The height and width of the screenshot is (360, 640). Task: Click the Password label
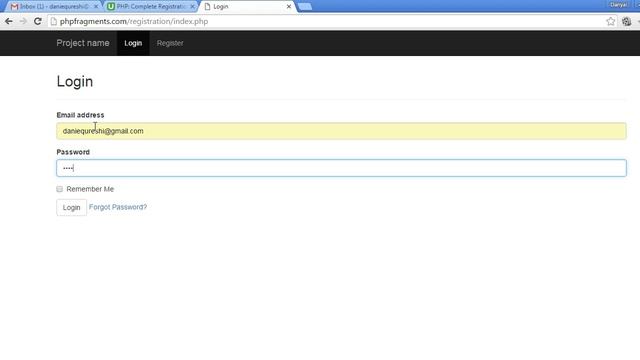pos(73,152)
